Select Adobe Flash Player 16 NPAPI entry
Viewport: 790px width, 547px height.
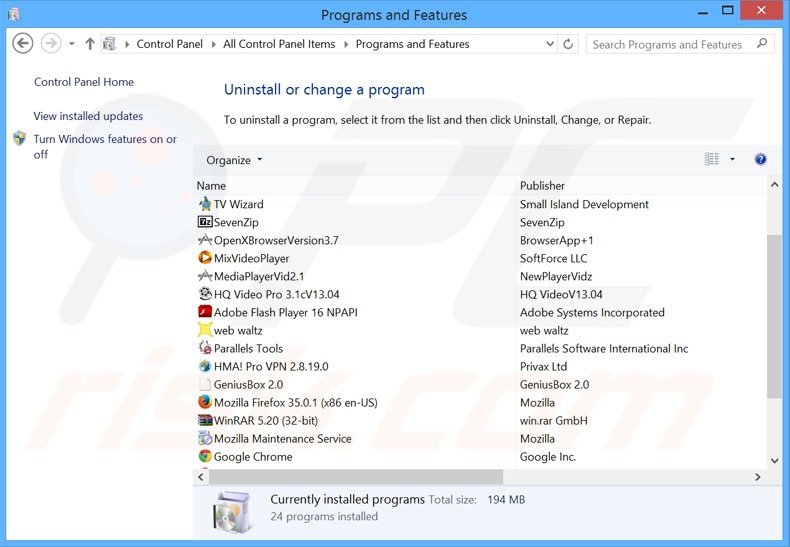tap(286, 312)
